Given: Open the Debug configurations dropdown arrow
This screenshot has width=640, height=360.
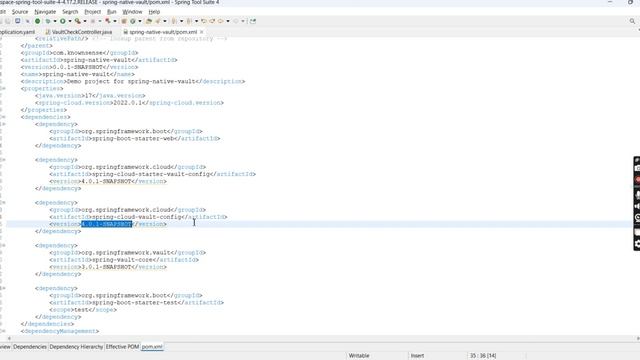Looking at the screenshot, I should coord(55,21).
